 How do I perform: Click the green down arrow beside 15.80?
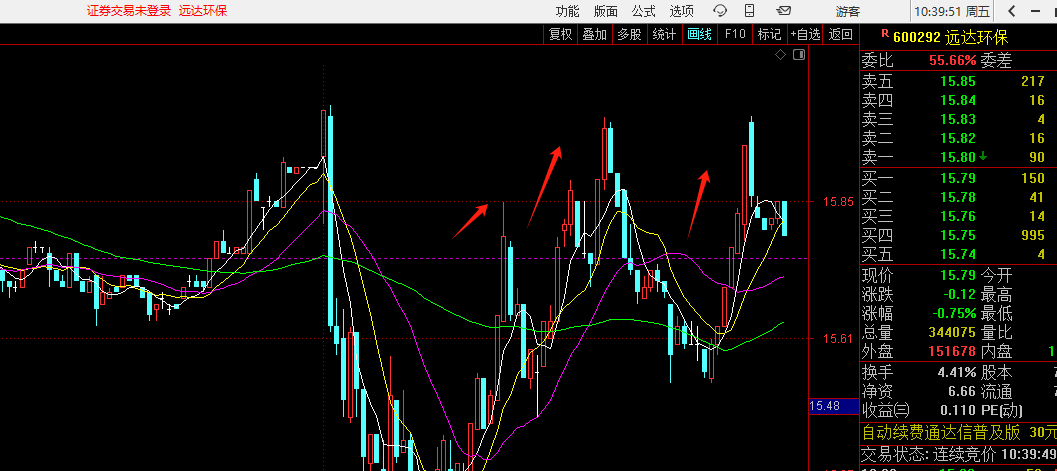coord(984,157)
